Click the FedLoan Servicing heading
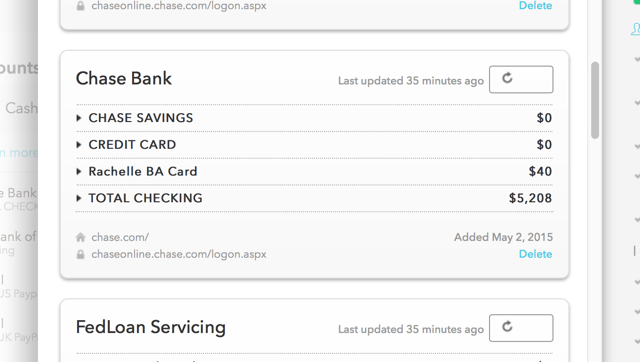 (151, 327)
